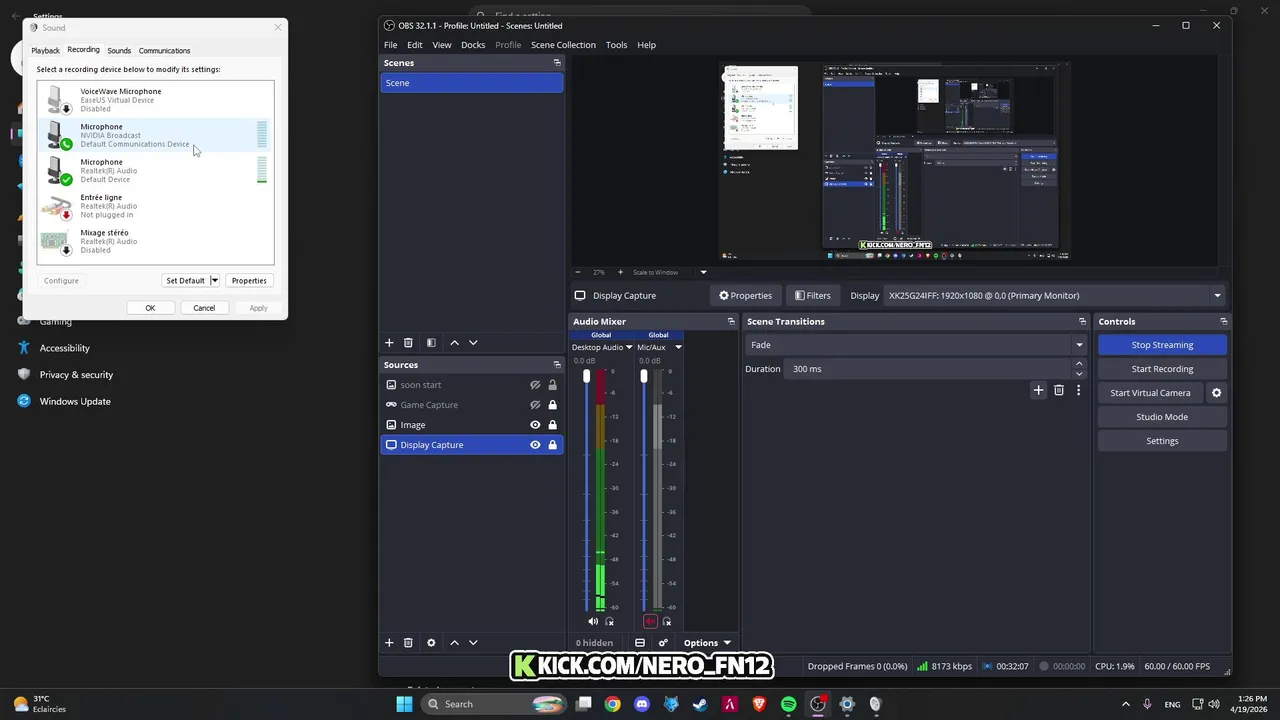Switch to Playback tab in Sound dialog
The height and width of the screenshot is (720, 1280).
(45, 50)
